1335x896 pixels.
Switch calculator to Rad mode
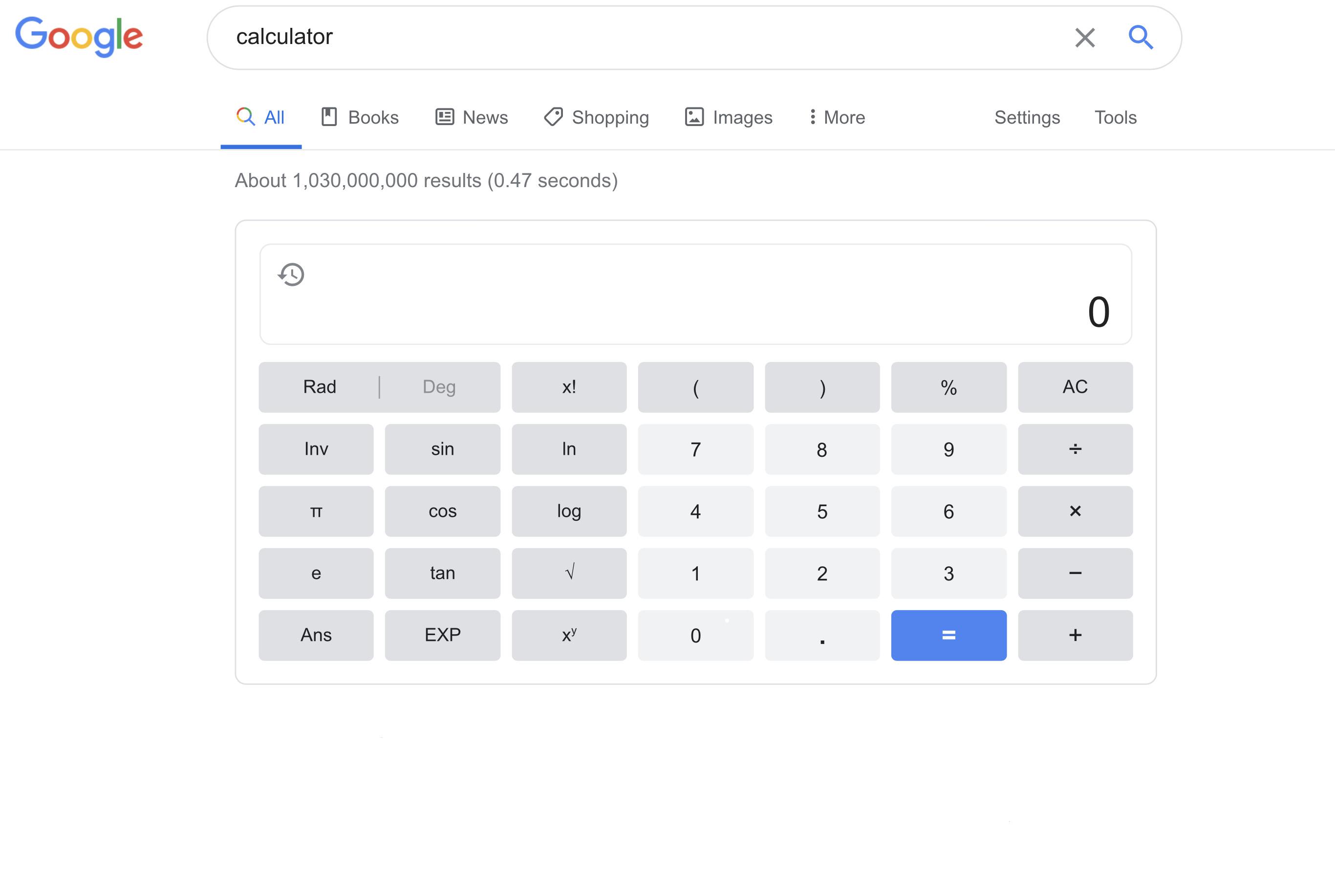319,387
